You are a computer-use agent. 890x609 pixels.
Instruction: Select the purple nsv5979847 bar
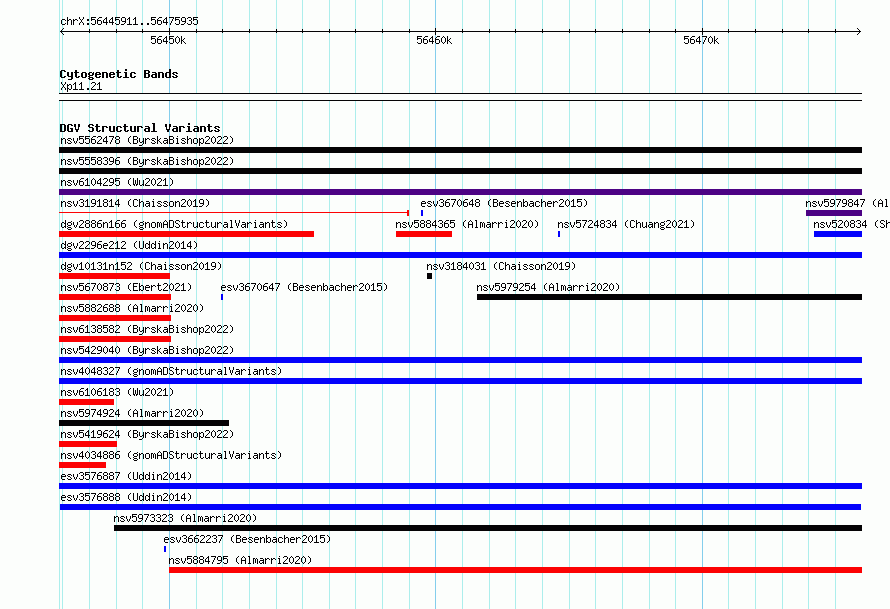[834, 213]
